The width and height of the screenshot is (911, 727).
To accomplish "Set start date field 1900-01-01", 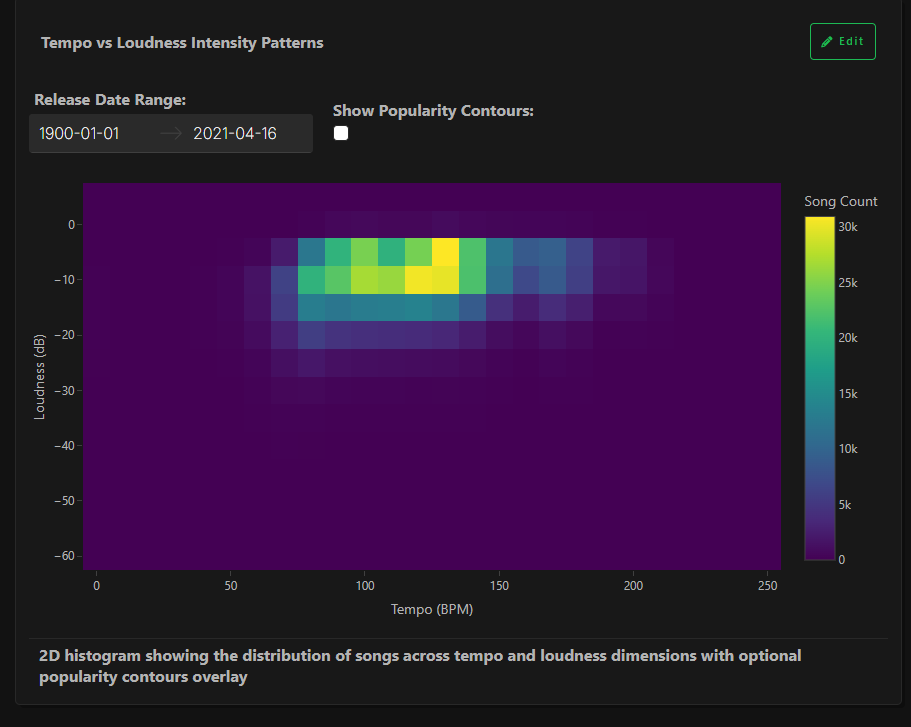I will tap(80, 134).
